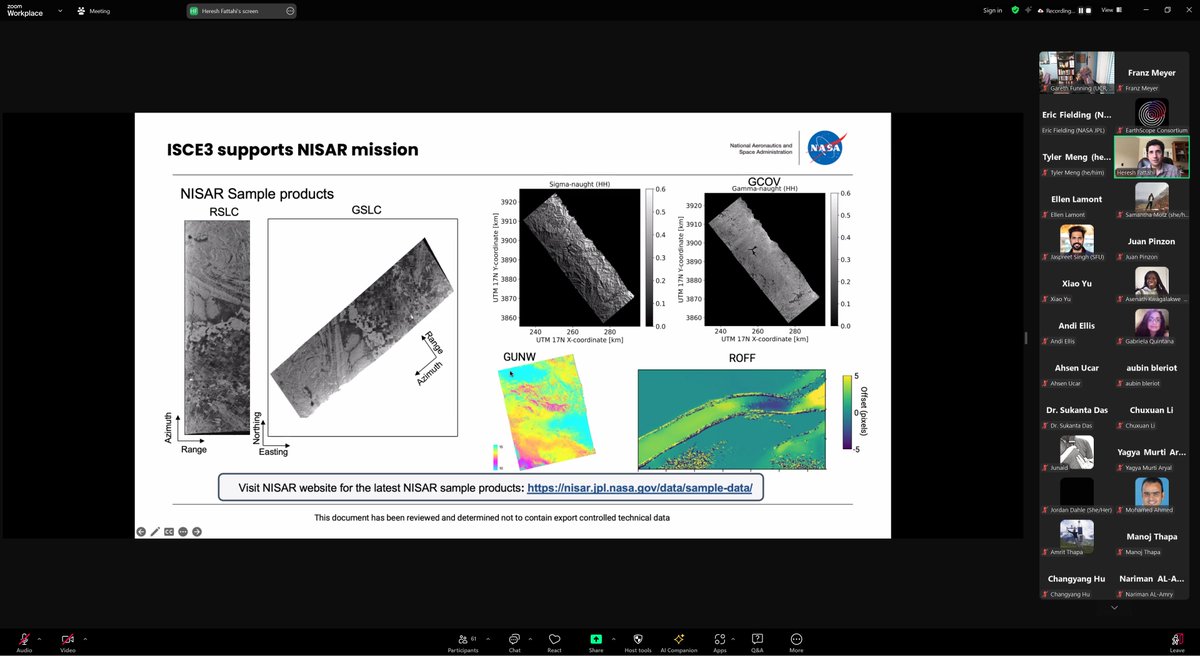Open the React emoji picker
The width and height of the screenshot is (1200, 656).
[554, 641]
